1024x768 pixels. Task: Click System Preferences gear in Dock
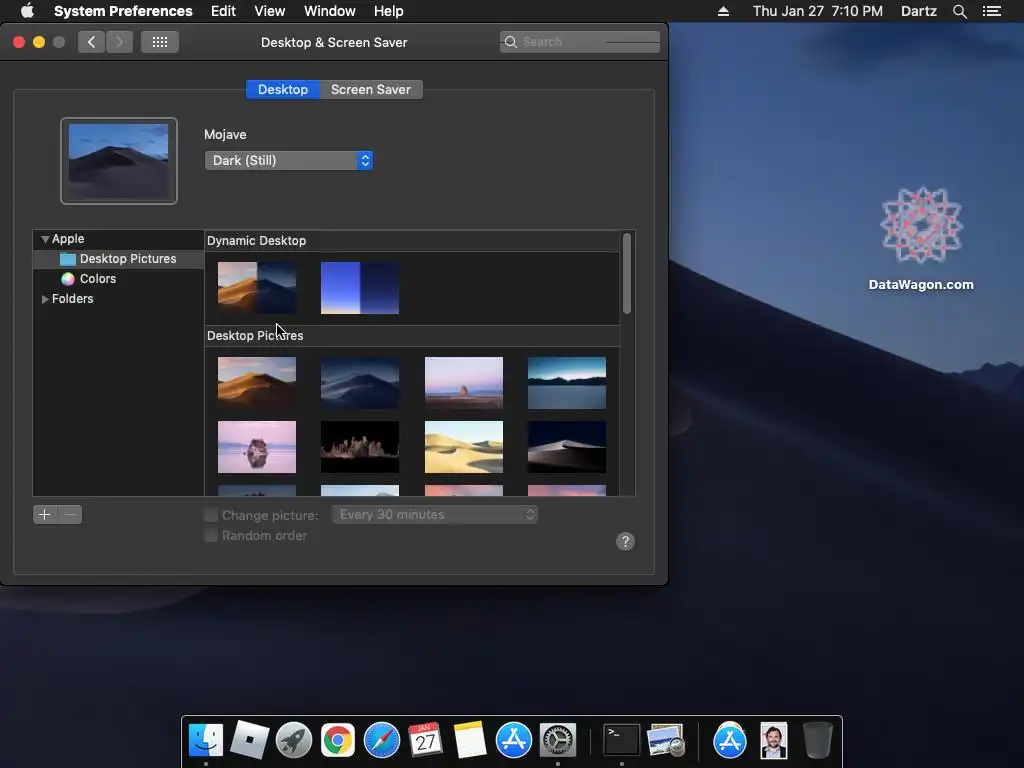pyautogui.click(x=557, y=741)
